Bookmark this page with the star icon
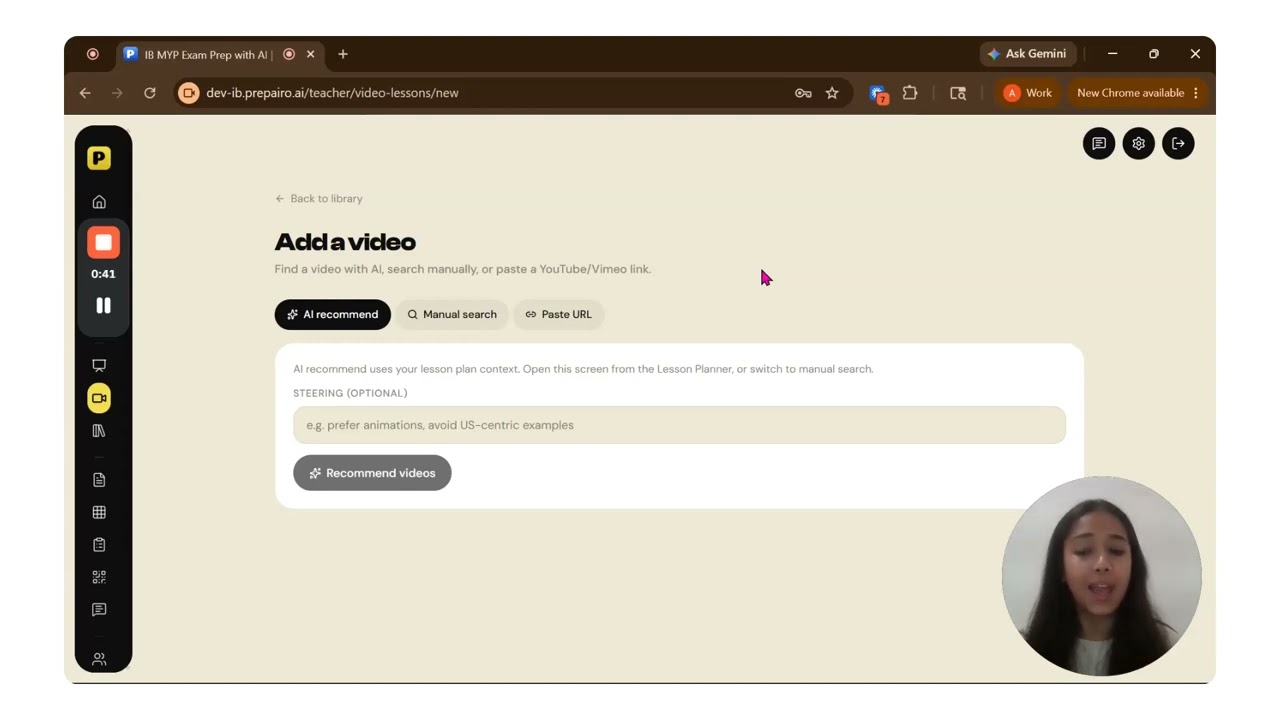The height and width of the screenshot is (720, 1280). [x=832, y=93]
